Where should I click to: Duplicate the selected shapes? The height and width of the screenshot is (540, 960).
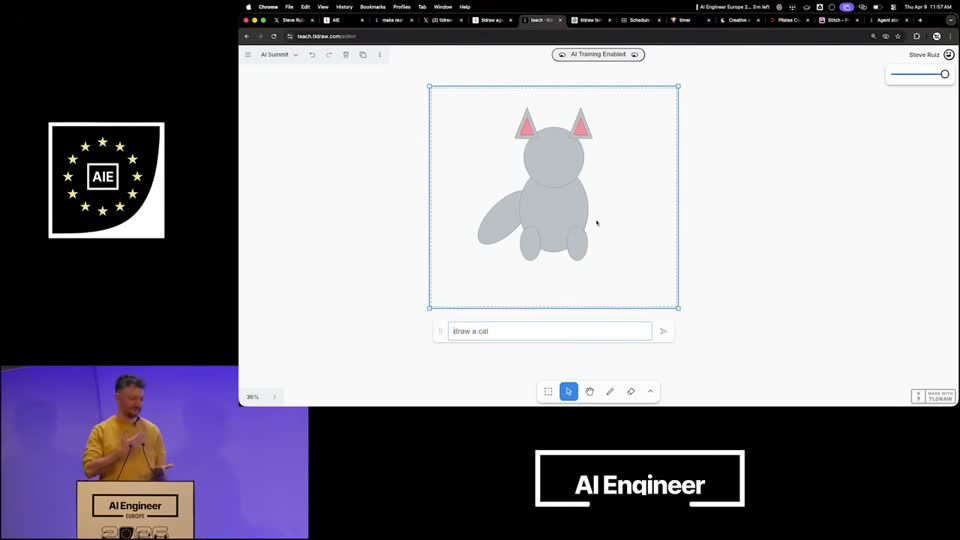coord(362,54)
